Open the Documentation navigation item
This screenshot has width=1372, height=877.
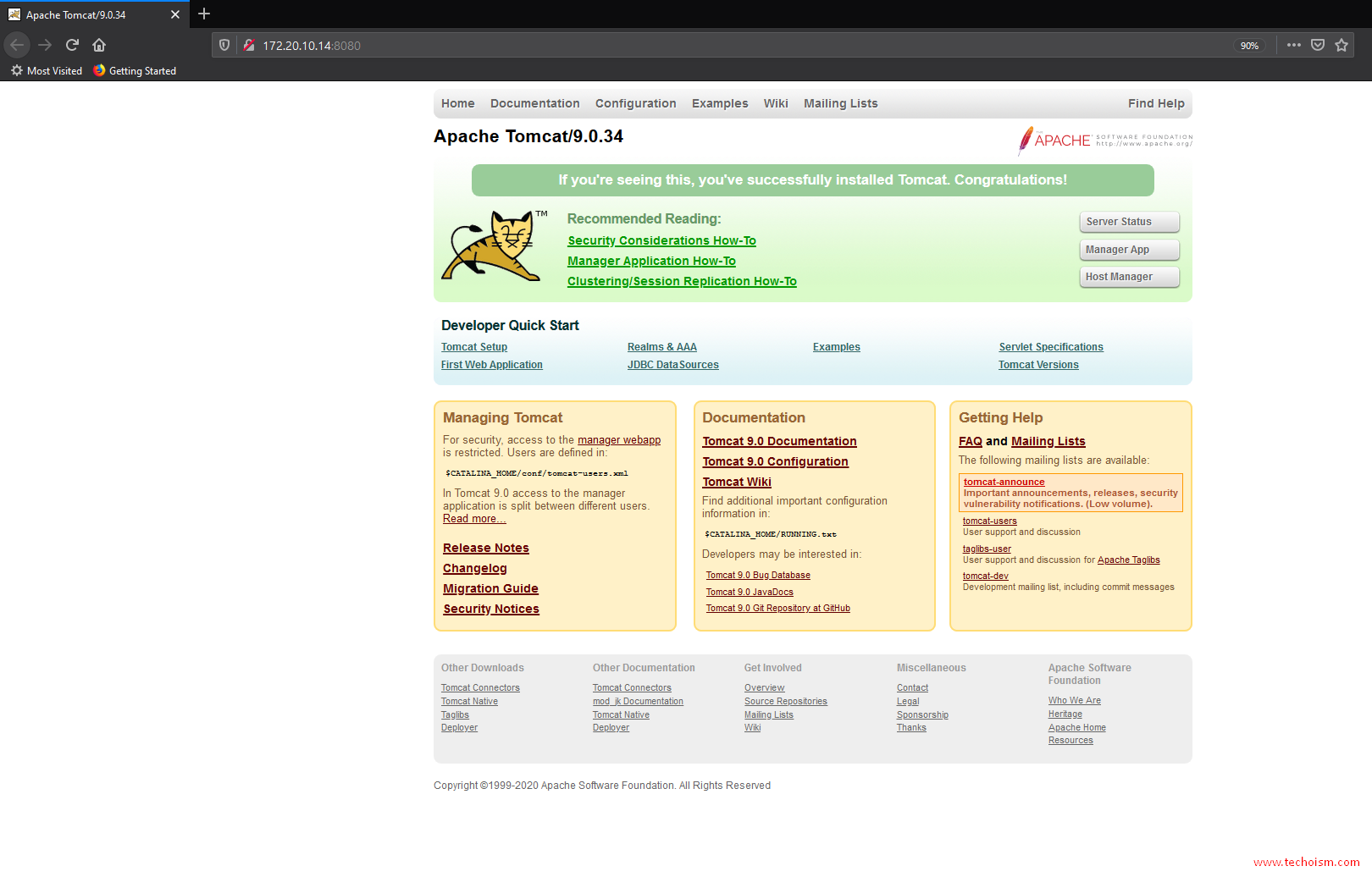535,103
